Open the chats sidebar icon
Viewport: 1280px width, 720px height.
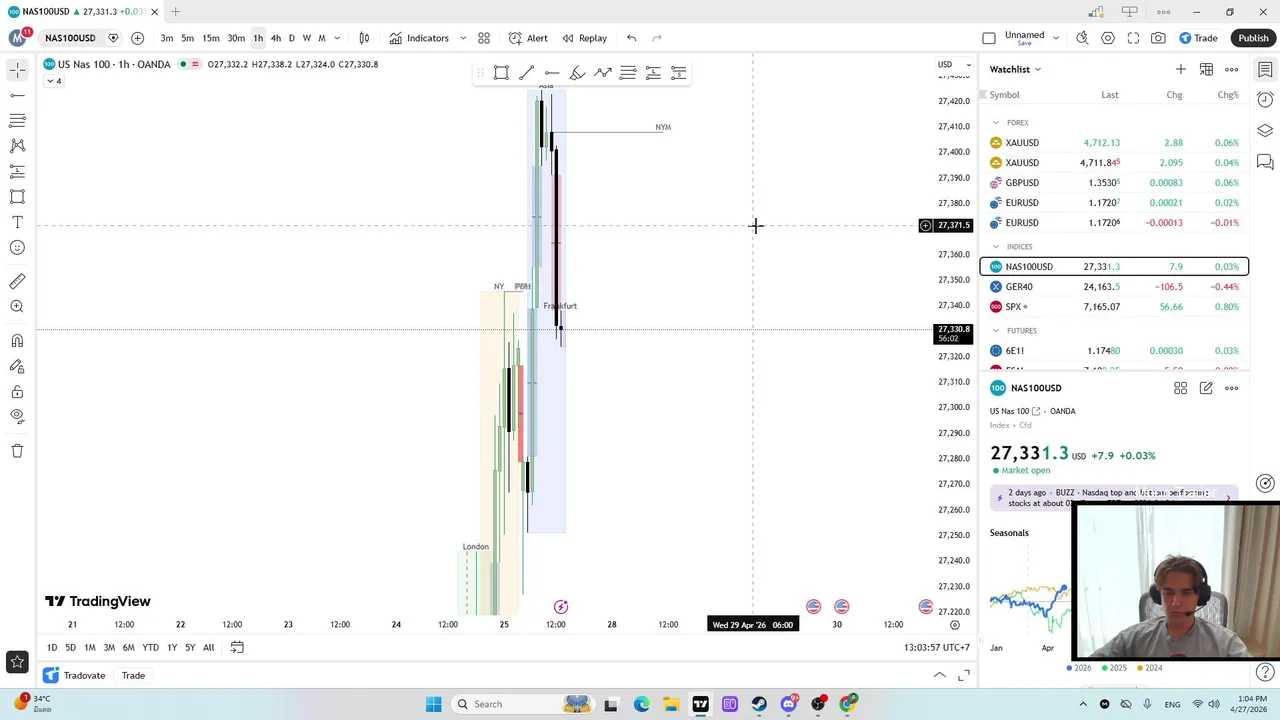[1265, 161]
